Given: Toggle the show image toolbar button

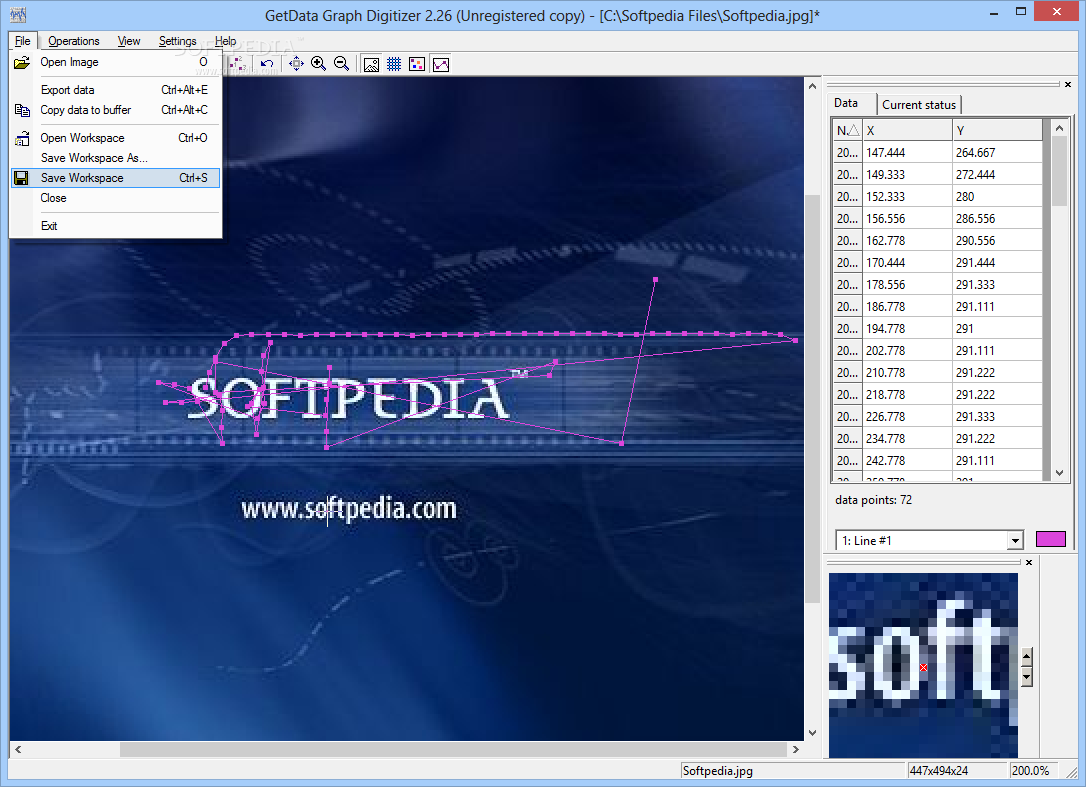Looking at the screenshot, I should pyautogui.click(x=371, y=64).
